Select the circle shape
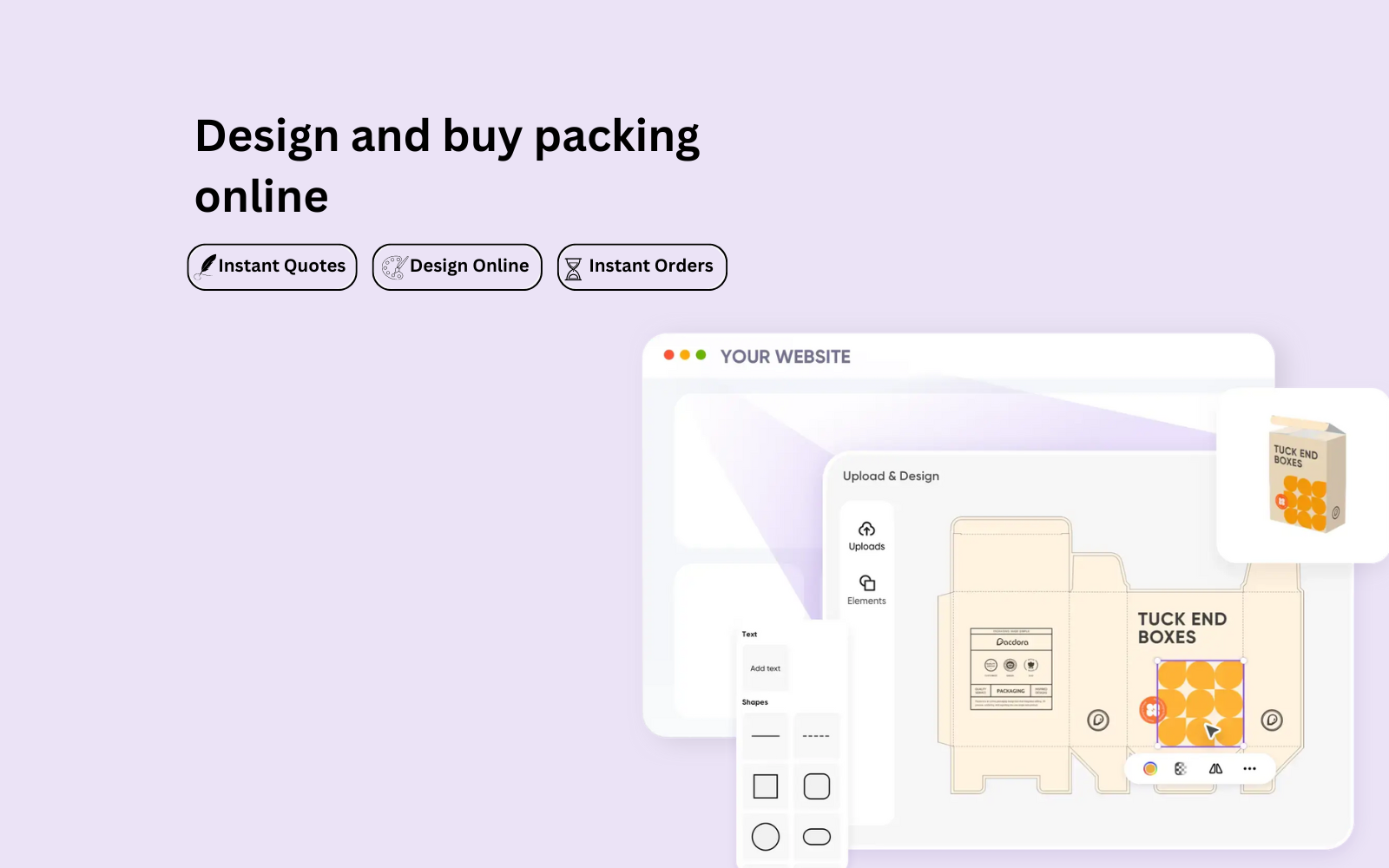Image resolution: width=1389 pixels, height=868 pixels. (x=765, y=837)
